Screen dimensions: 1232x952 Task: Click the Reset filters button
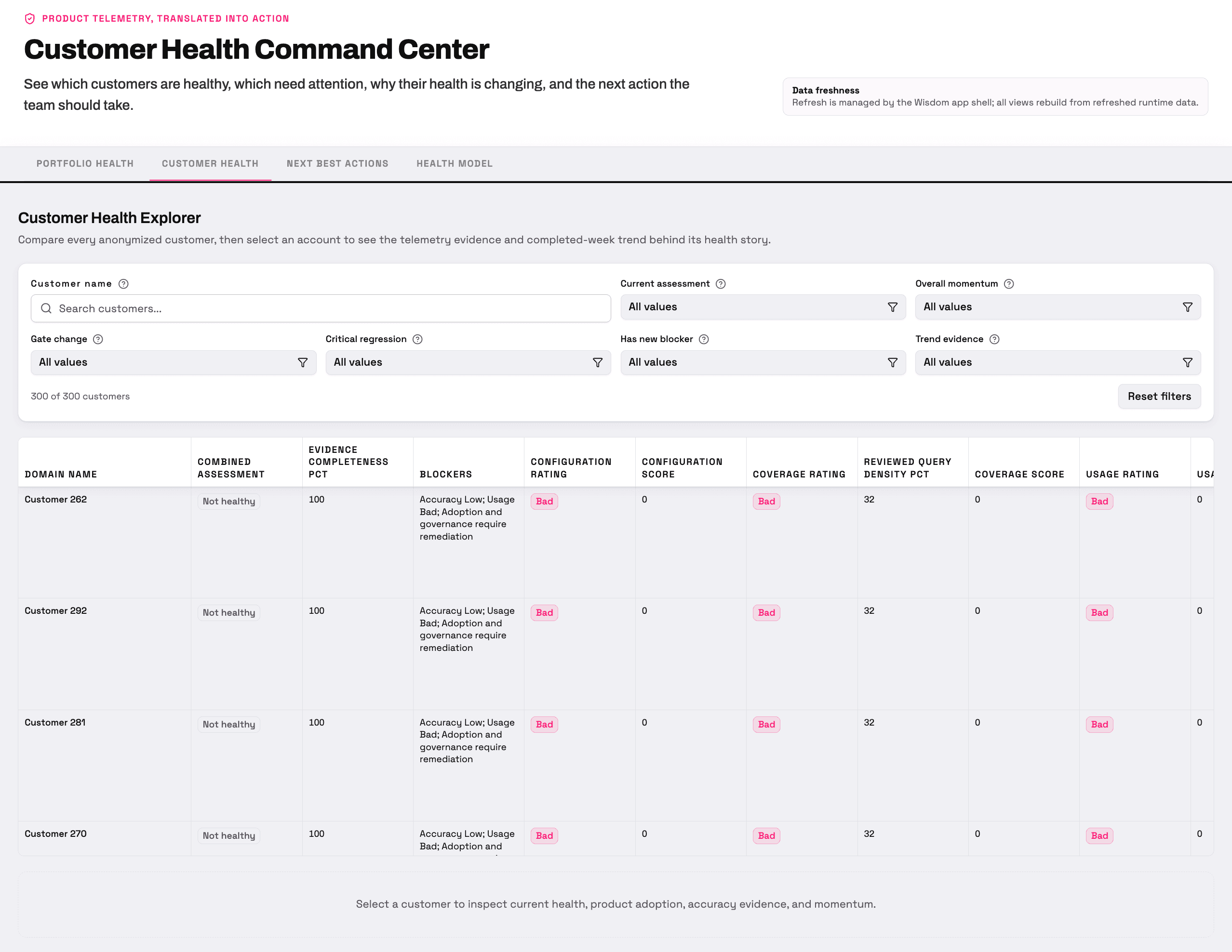coord(1159,396)
